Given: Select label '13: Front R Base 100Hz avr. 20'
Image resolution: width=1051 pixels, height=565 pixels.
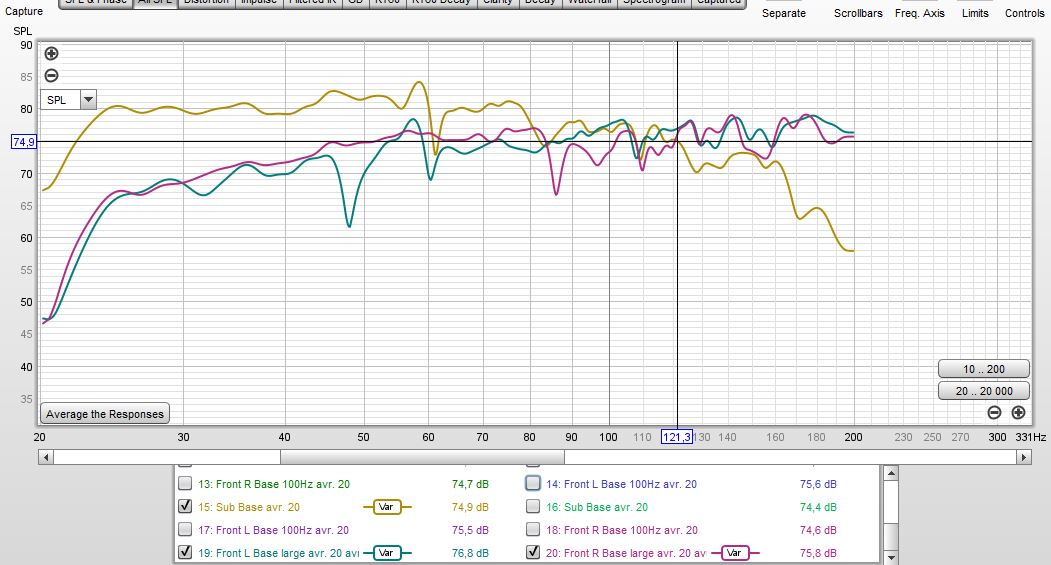Looking at the screenshot, I should click(x=273, y=484).
